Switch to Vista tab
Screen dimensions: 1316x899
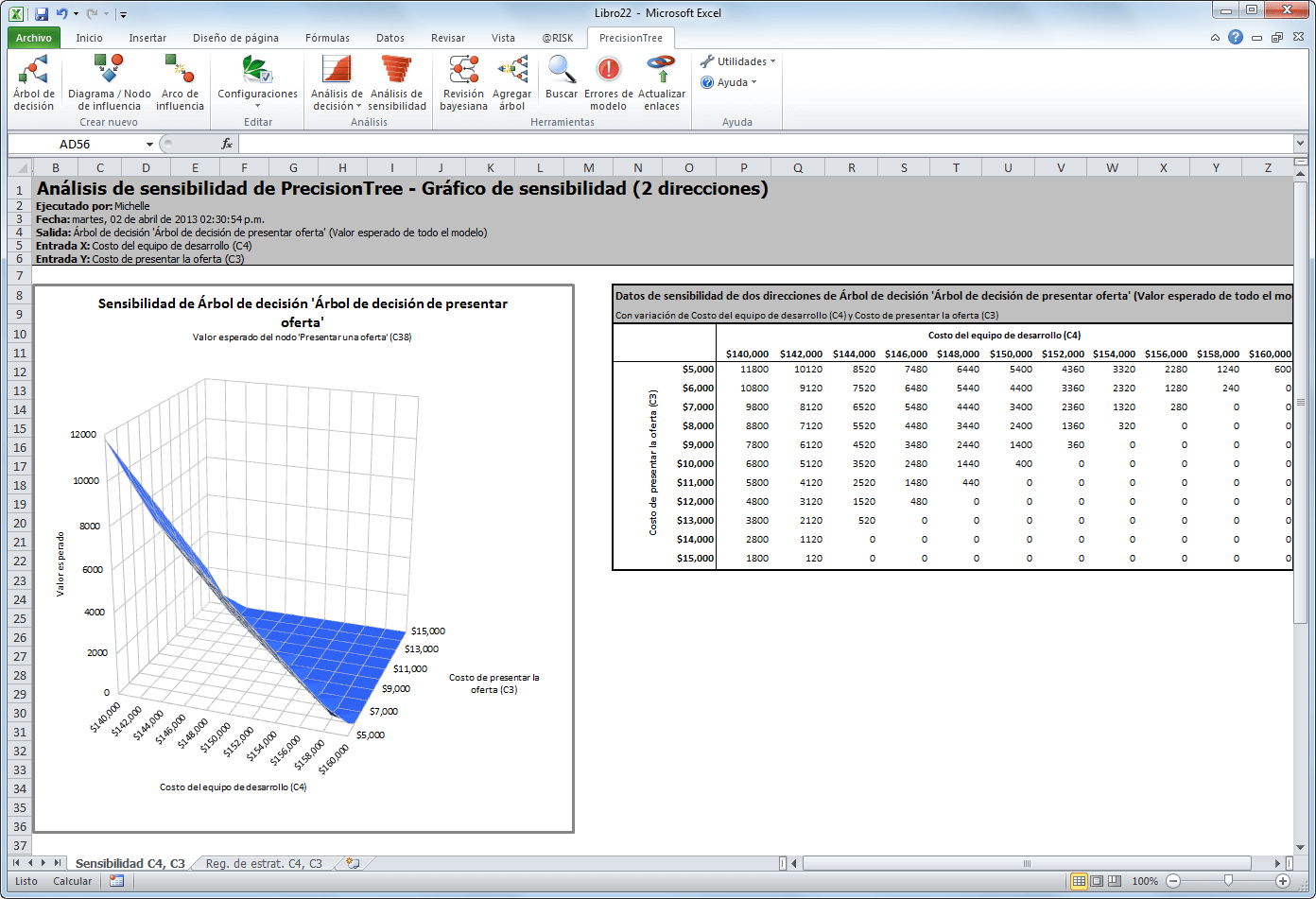tap(503, 38)
